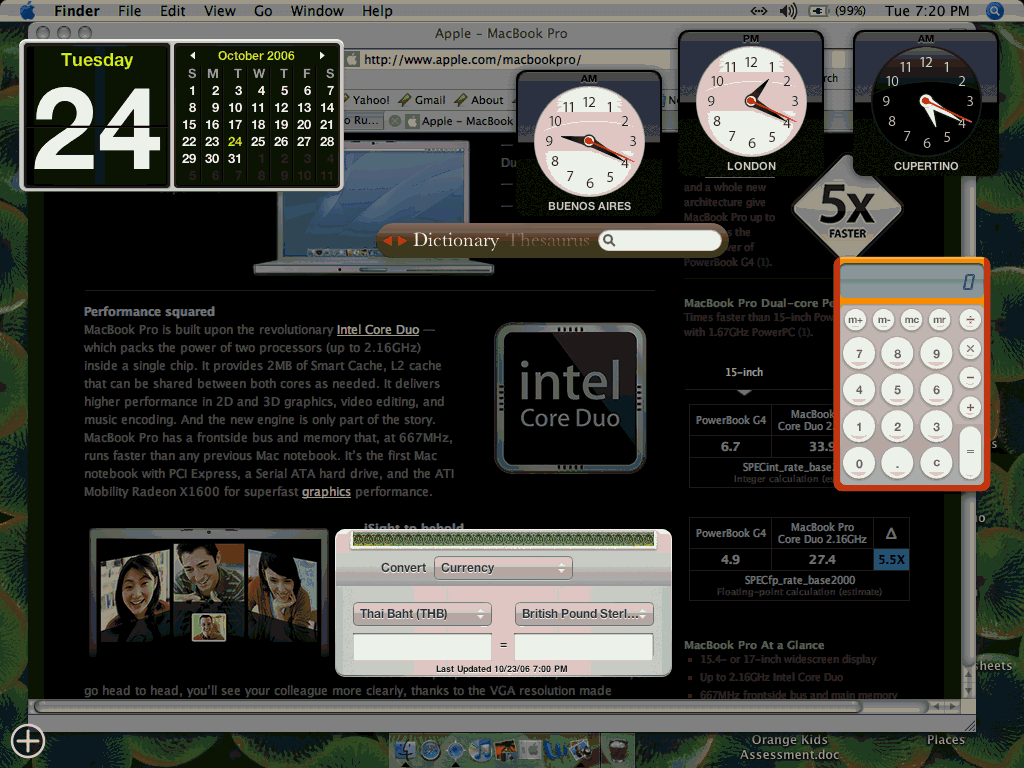This screenshot has height=768, width=1024.
Task: Click Safari's horizontal scrollbar thumb
Action: pos(448,707)
